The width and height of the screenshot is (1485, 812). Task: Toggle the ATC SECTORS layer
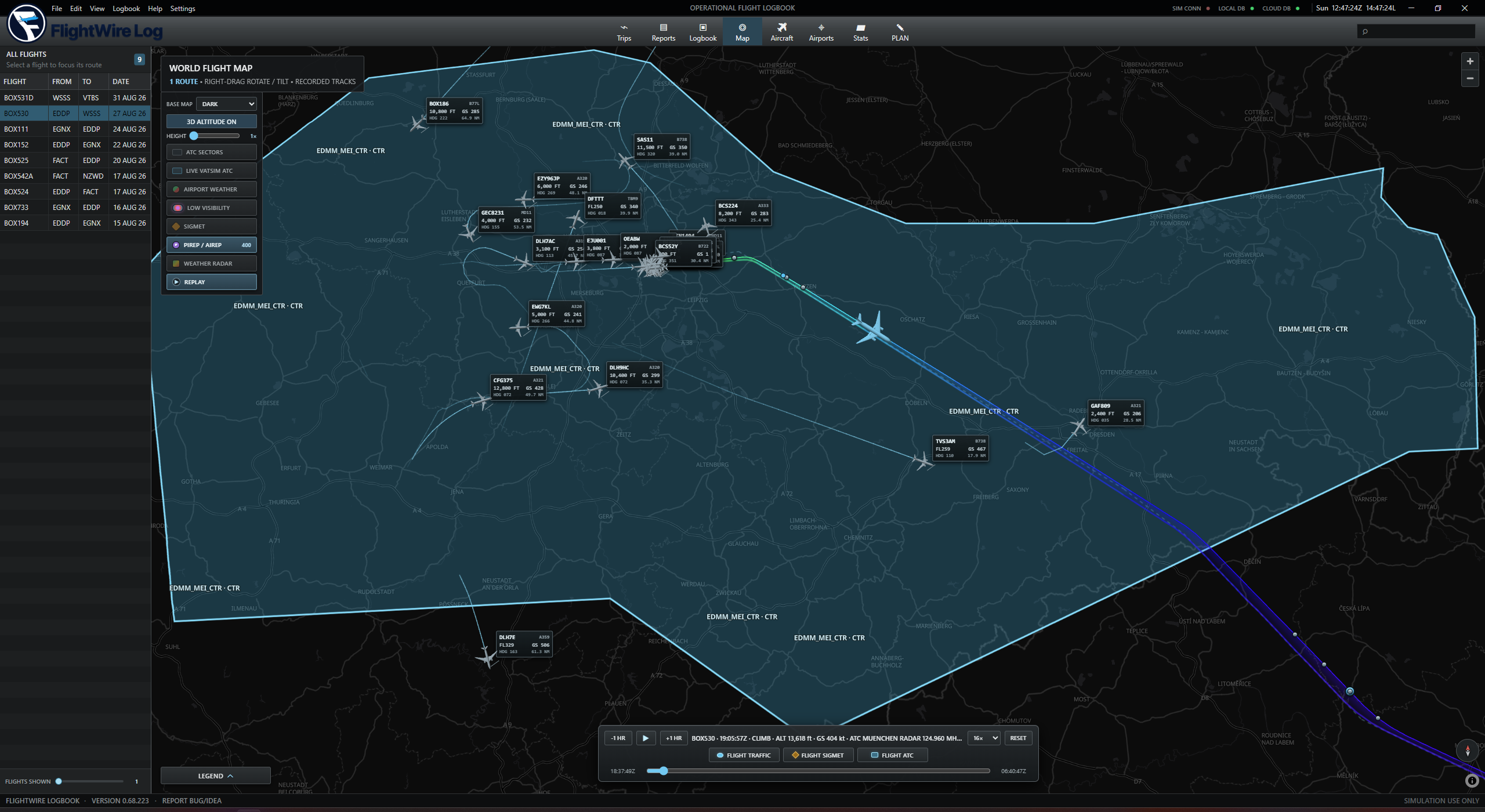[211, 152]
